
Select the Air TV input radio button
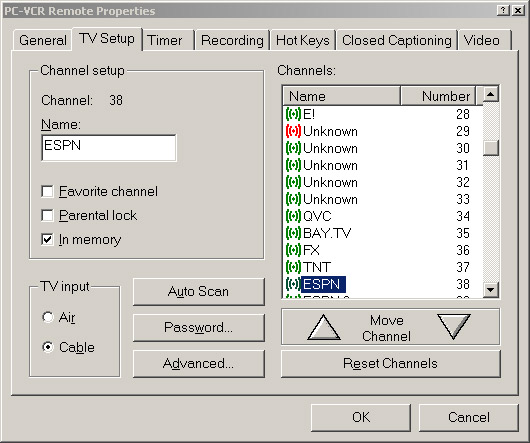pyautogui.click(x=48, y=317)
